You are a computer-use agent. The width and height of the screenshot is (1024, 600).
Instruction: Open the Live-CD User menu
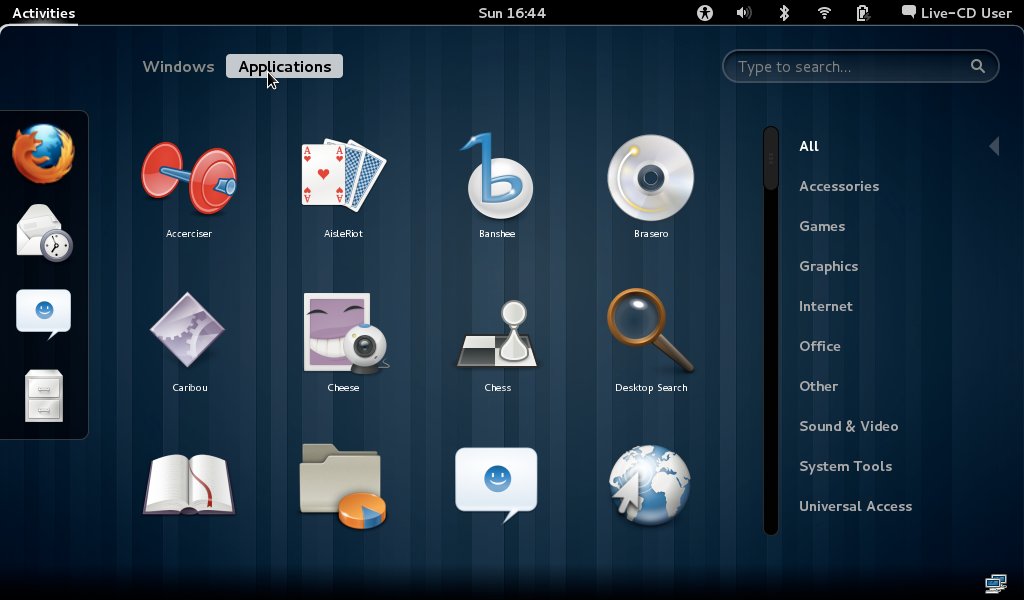pos(956,13)
